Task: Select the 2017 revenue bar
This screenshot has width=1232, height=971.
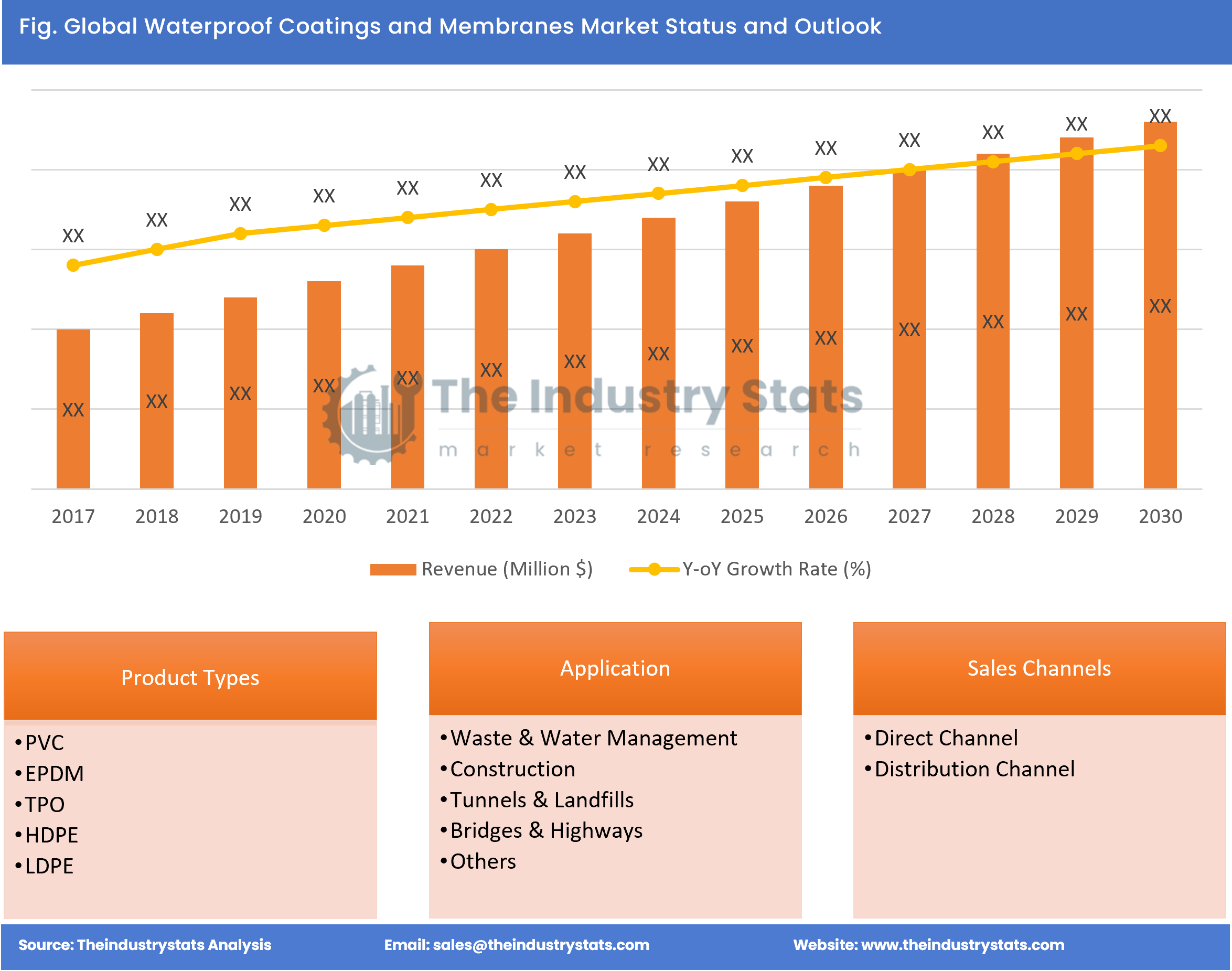Action: (x=73, y=409)
